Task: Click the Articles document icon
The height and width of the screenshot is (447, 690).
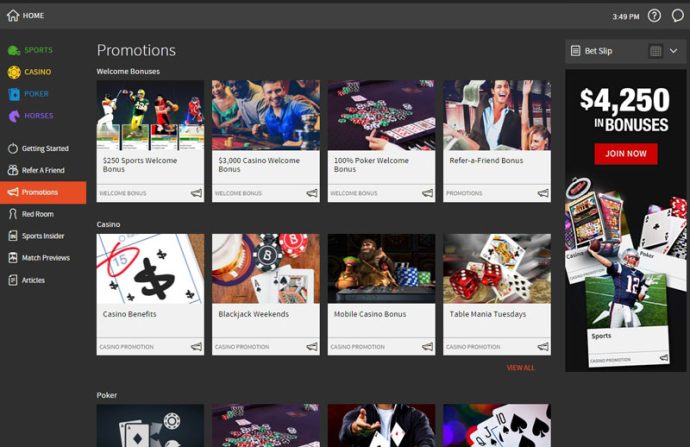Action: point(13,280)
